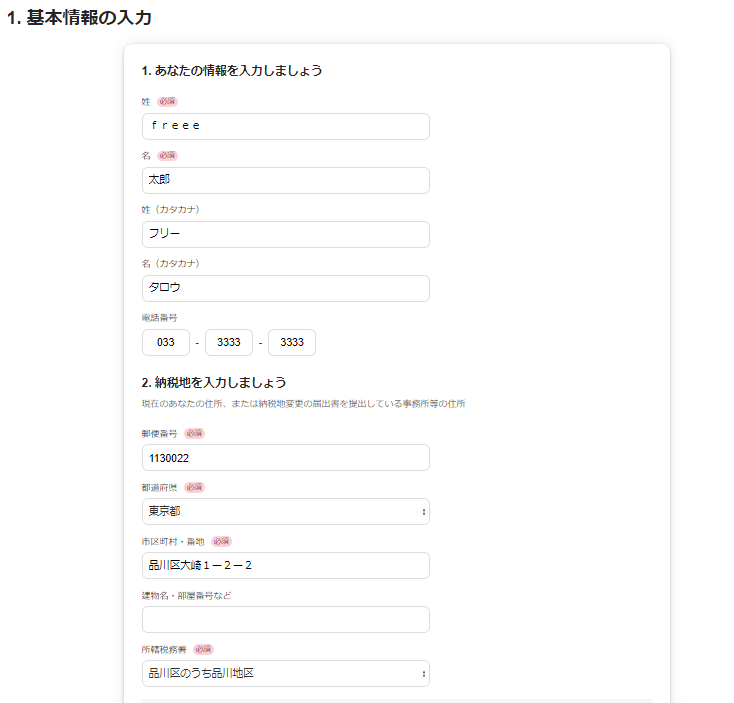Click the last phone number field
This screenshot has width=734, height=703.
pos(292,343)
